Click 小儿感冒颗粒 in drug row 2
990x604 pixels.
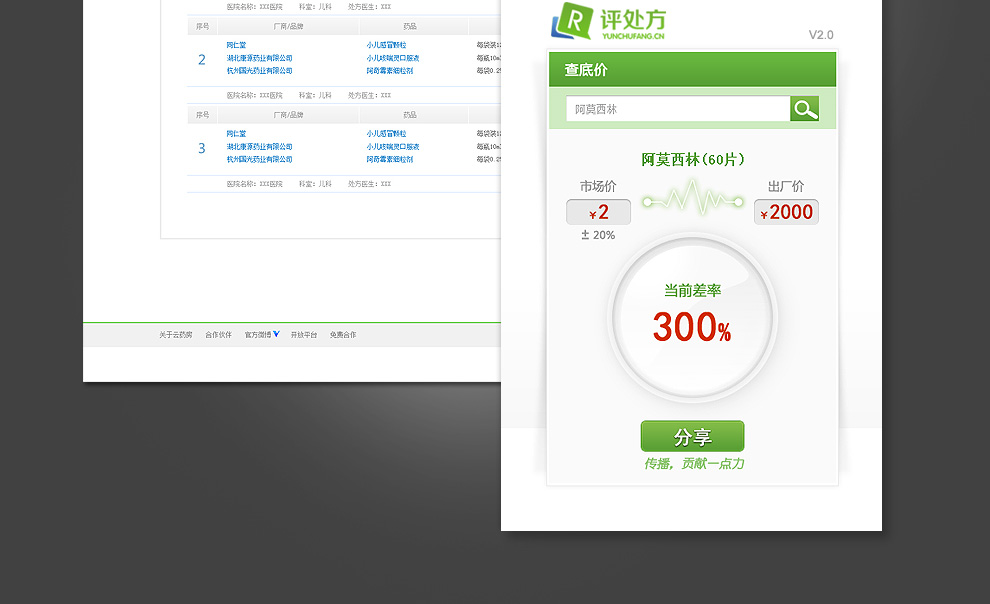(387, 46)
